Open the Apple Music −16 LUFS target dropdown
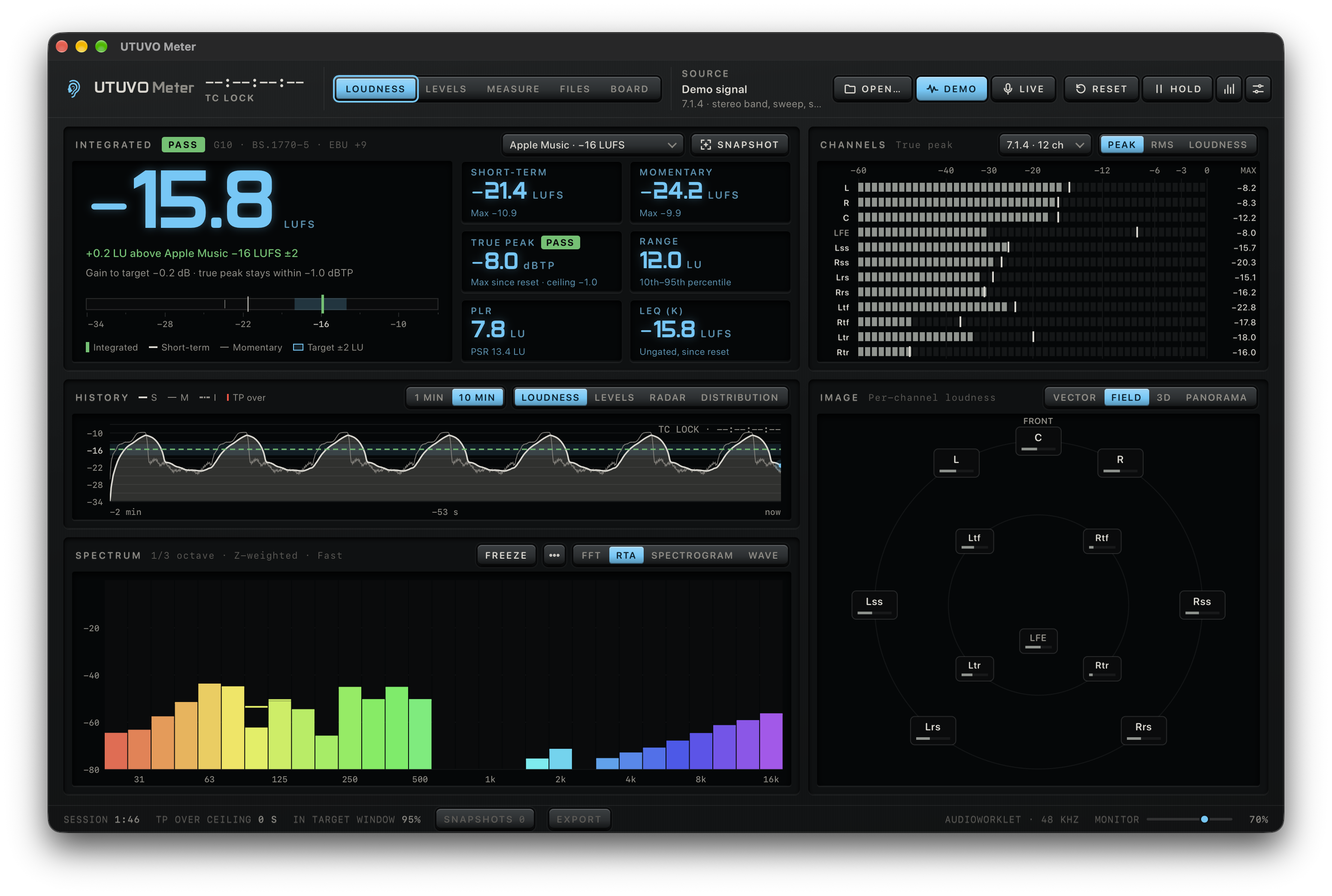 (593, 145)
